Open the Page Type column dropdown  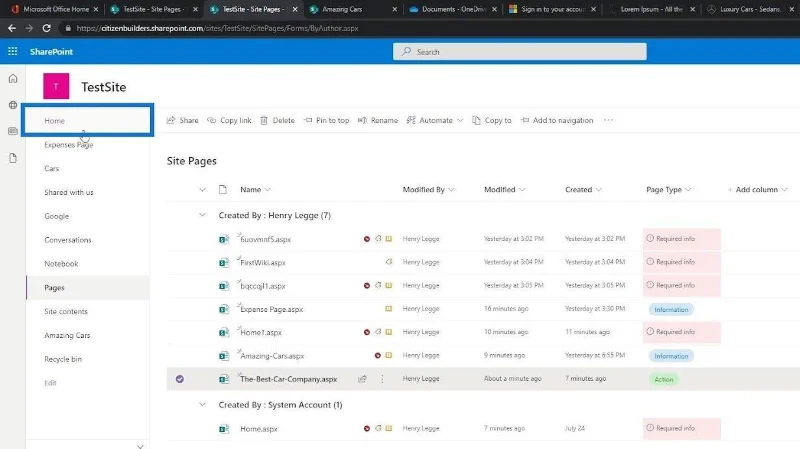[x=668, y=190]
